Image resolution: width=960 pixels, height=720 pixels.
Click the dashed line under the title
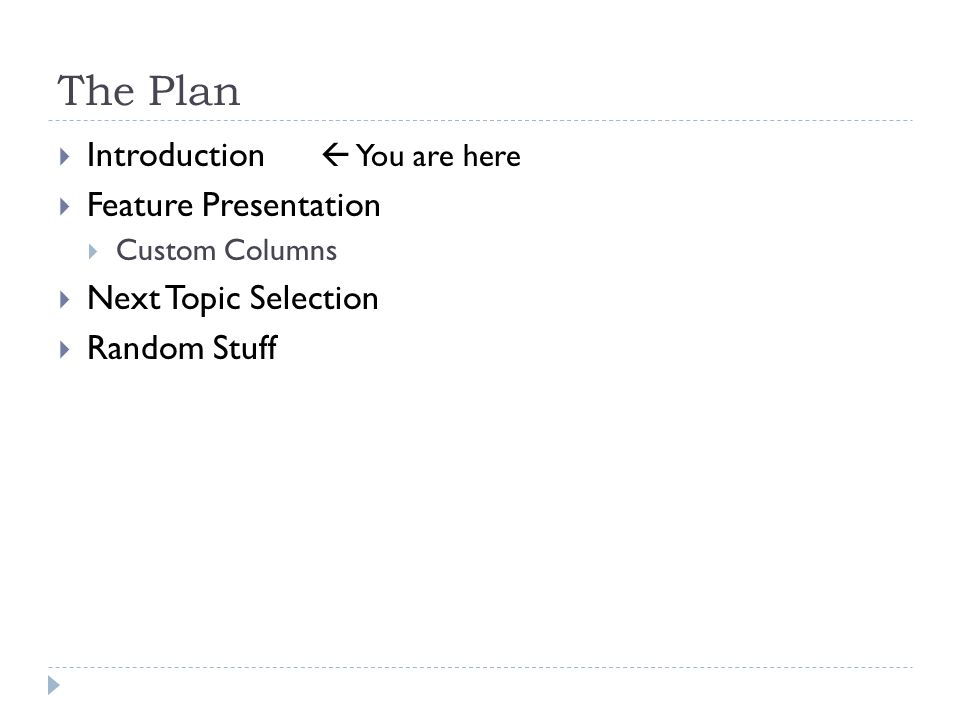click(x=480, y=121)
